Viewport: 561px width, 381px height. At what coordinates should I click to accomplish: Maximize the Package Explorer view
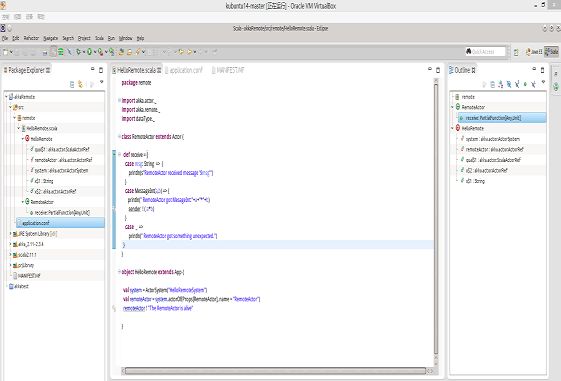point(101,70)
